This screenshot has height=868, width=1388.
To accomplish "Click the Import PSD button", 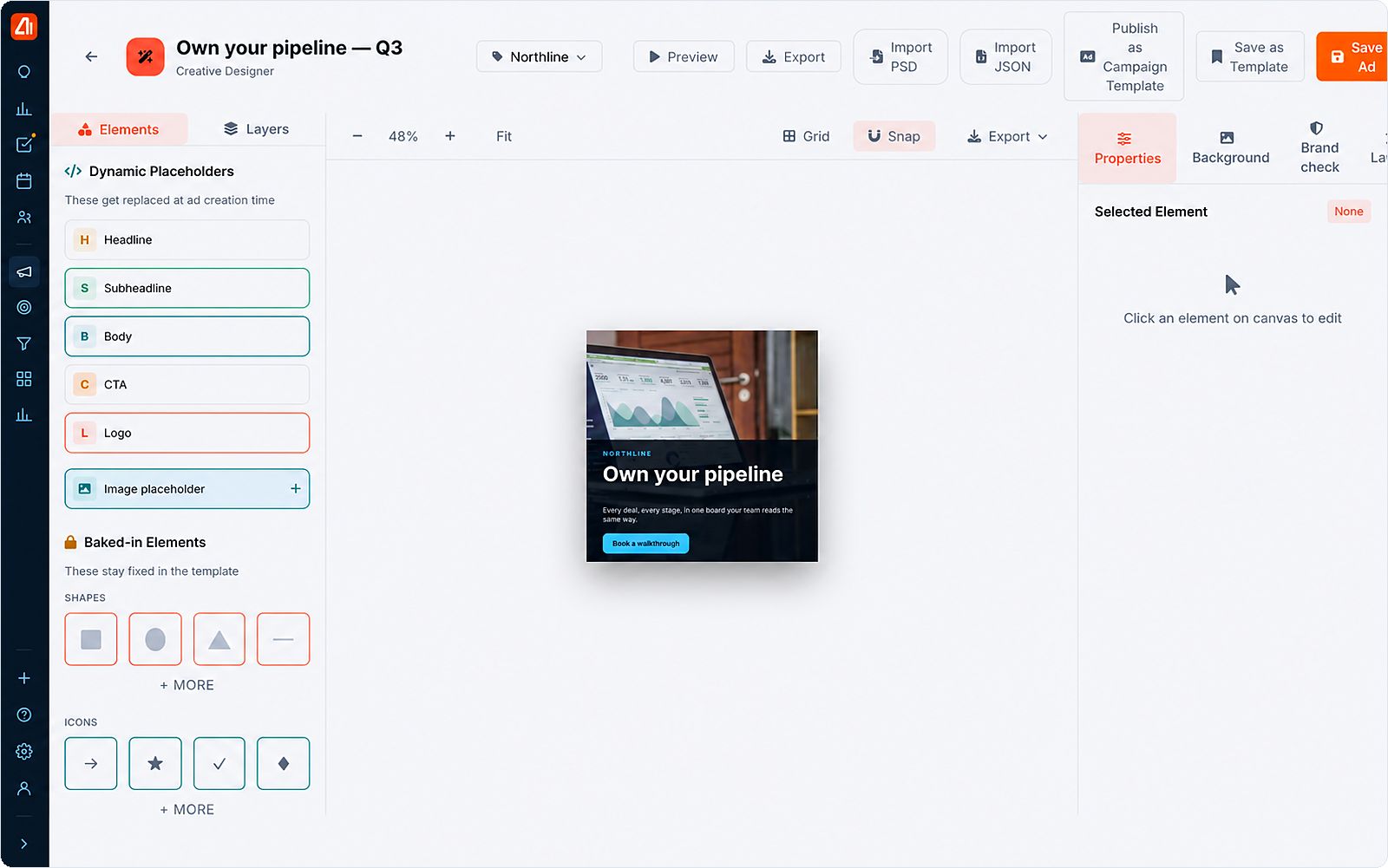I will [x=900, y=57].
